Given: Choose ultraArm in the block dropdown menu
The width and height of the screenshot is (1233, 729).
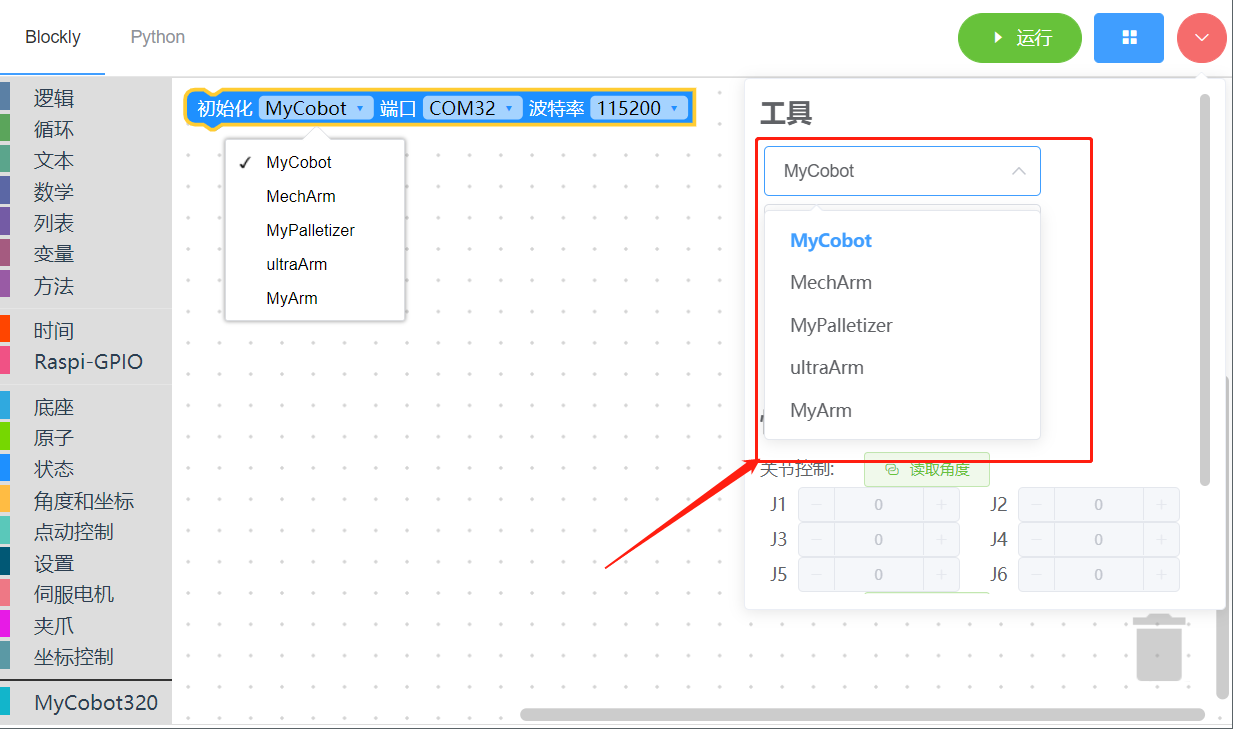Looking at the screenshot, I should 315,264.
